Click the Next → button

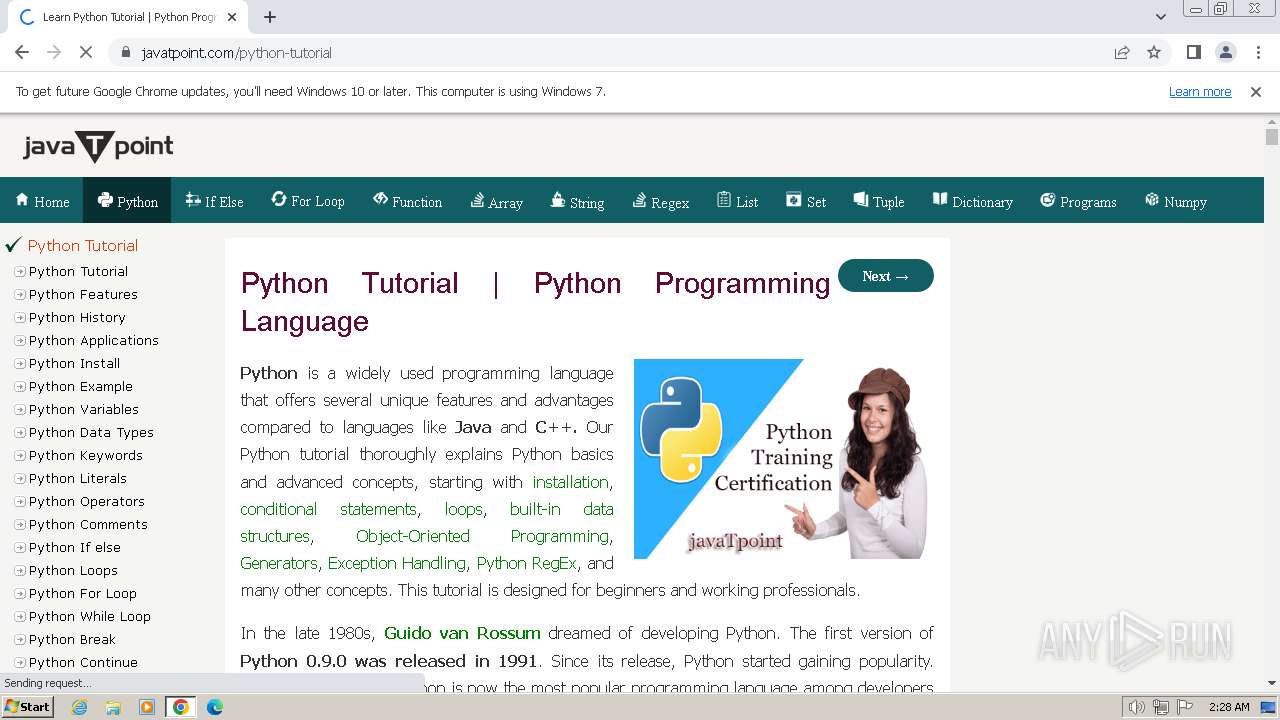tap(886, 276)
